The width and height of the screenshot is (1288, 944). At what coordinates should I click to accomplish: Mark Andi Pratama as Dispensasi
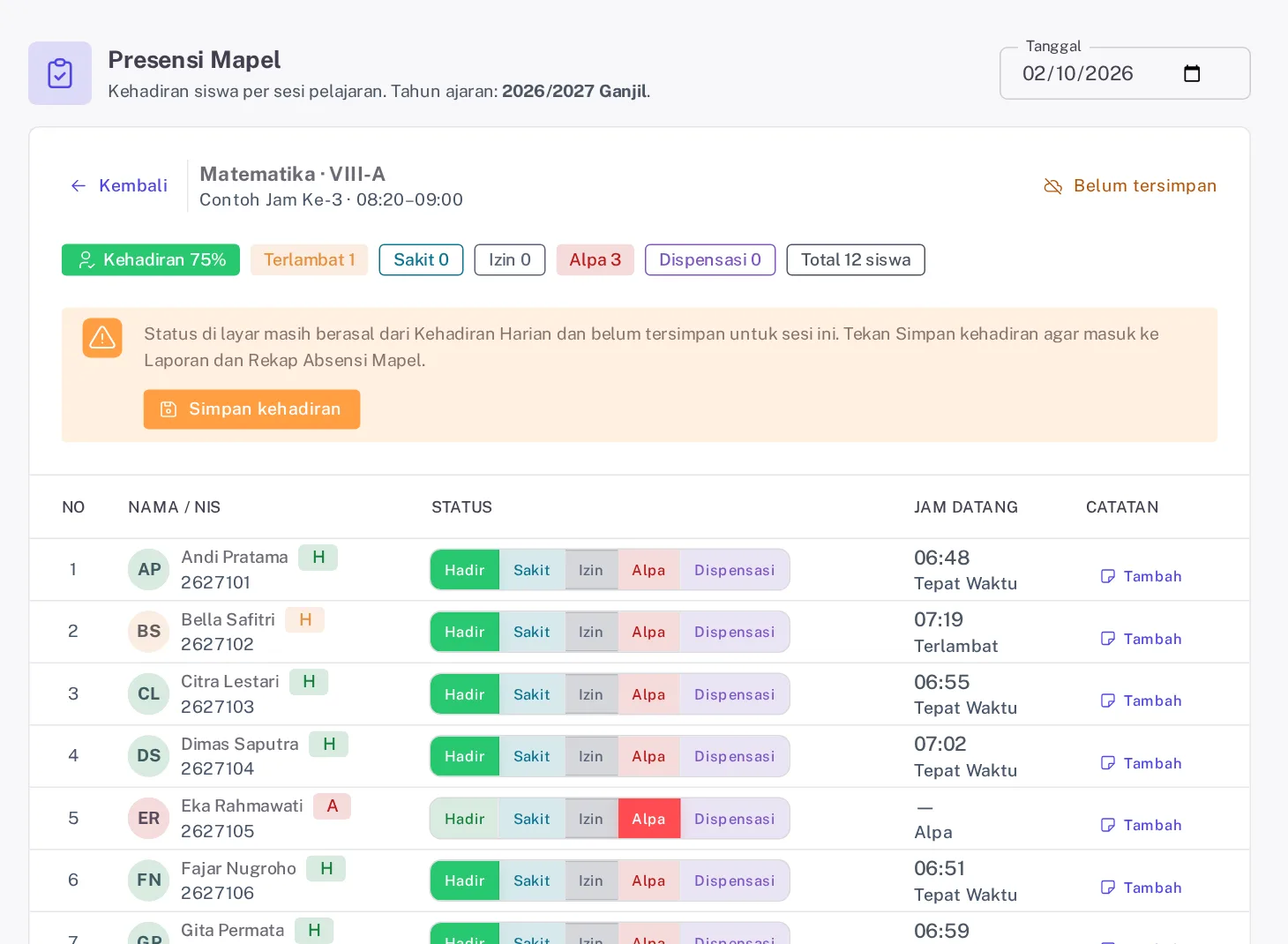(734, 570)
